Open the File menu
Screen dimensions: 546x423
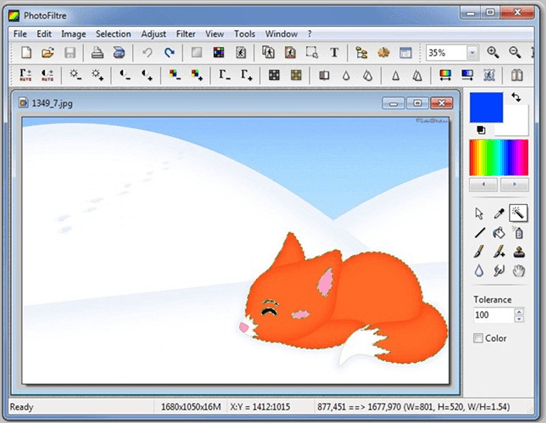tap(20, 34)
